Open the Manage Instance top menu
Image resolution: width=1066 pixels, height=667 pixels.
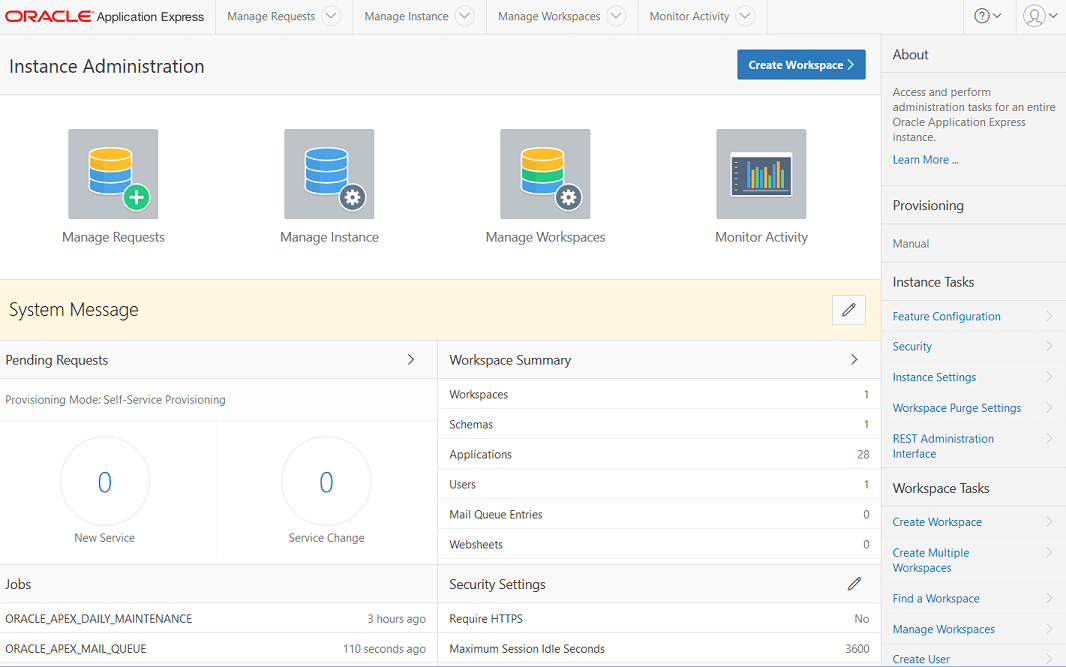click(407, 16)
